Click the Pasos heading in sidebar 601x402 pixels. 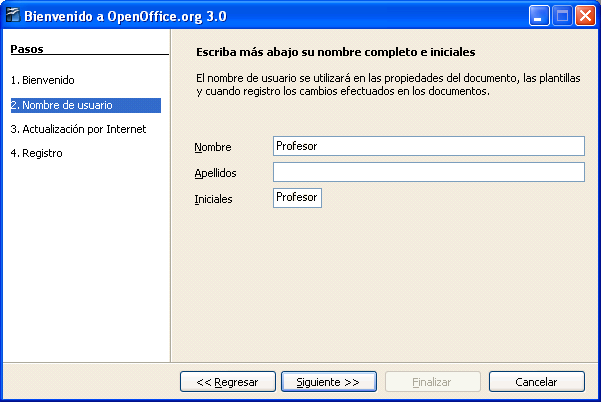tap(27, 48)
